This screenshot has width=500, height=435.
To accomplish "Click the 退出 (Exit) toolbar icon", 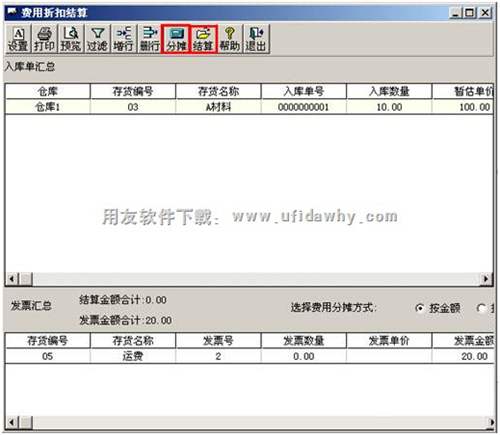I will click(256, 39).
